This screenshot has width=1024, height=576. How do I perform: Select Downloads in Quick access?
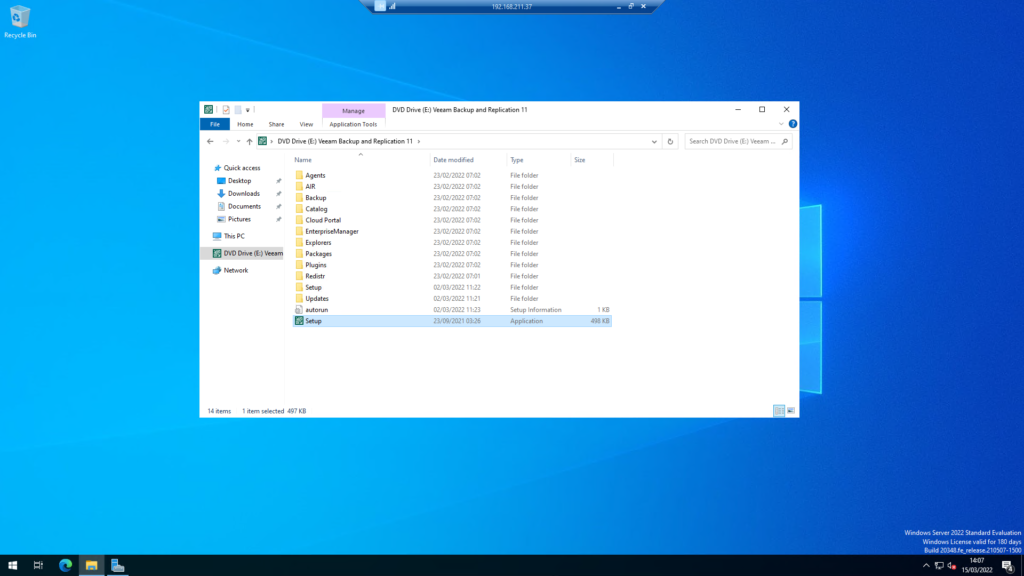[x=244, y=193]
